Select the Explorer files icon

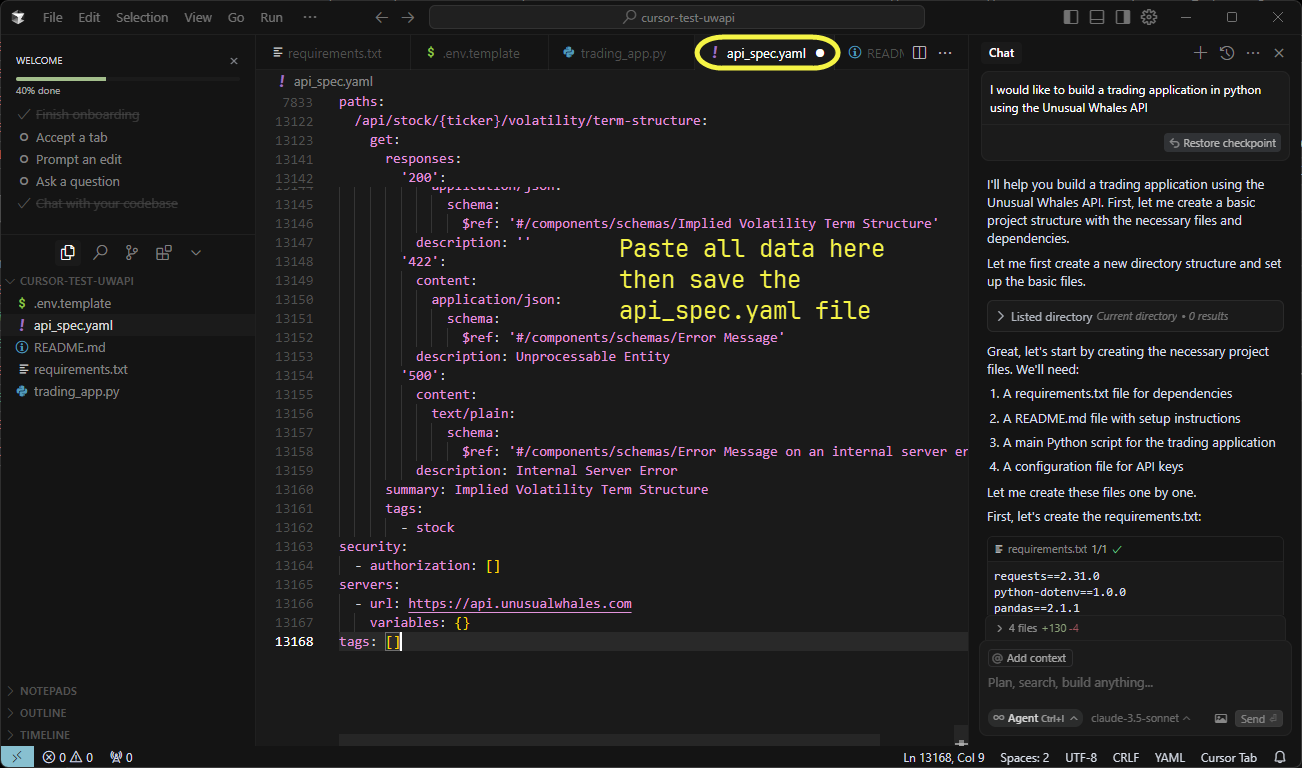[68, 252]
